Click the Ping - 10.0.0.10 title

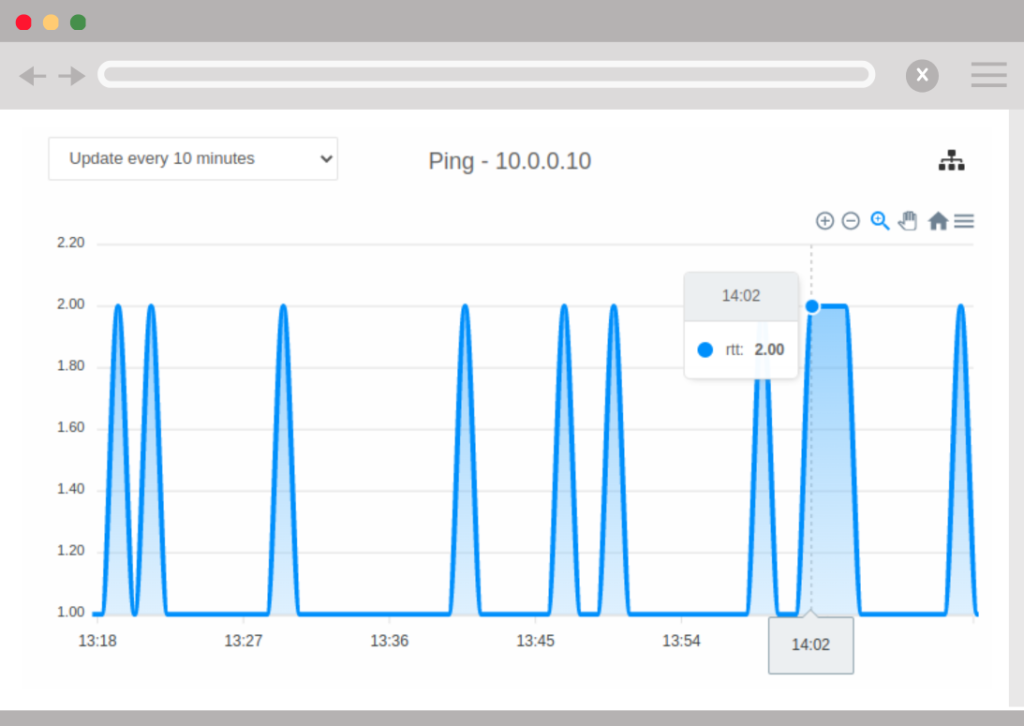510,161
